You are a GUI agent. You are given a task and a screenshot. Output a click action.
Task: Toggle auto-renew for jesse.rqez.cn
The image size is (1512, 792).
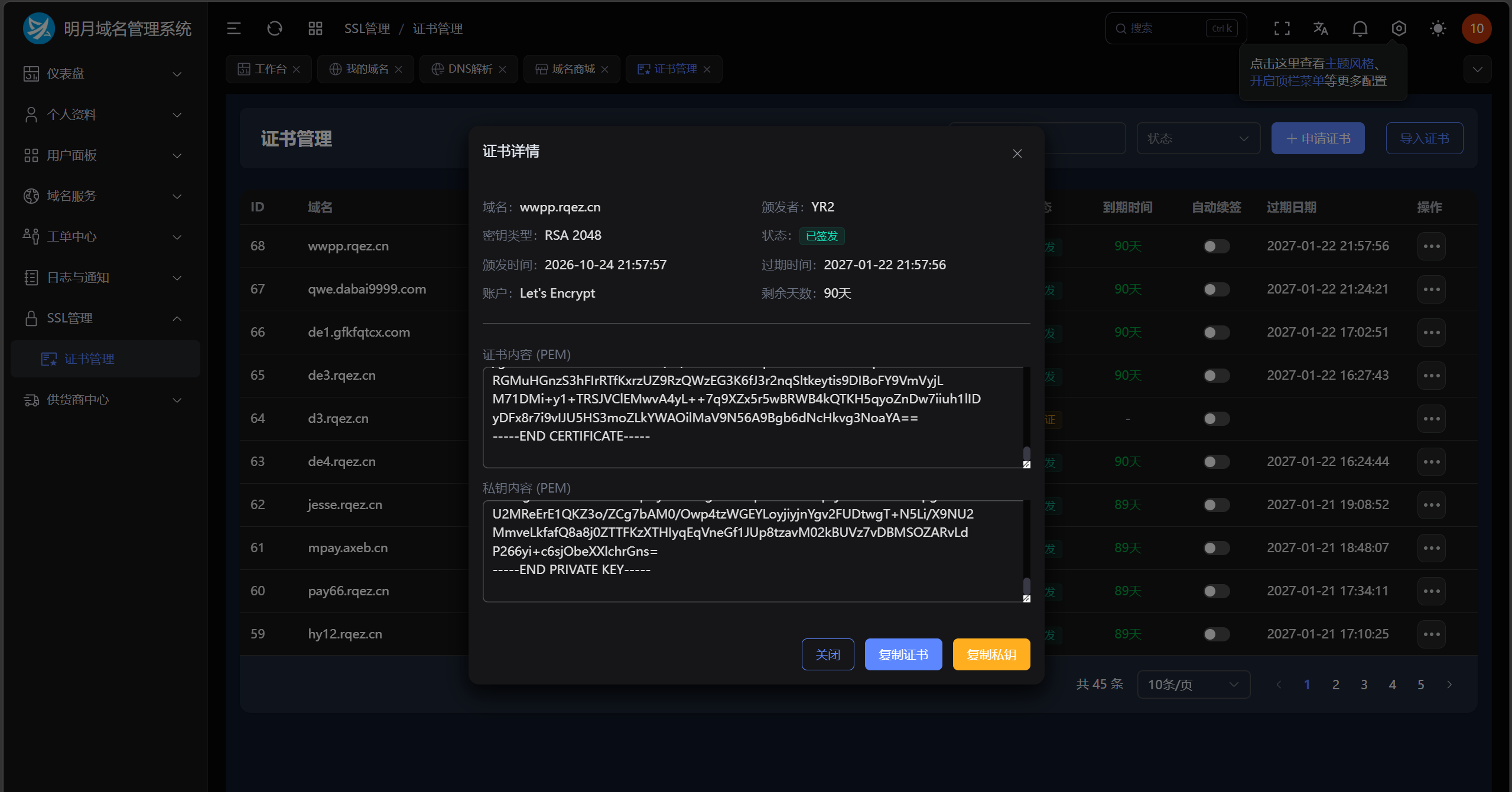point(1217,505)
